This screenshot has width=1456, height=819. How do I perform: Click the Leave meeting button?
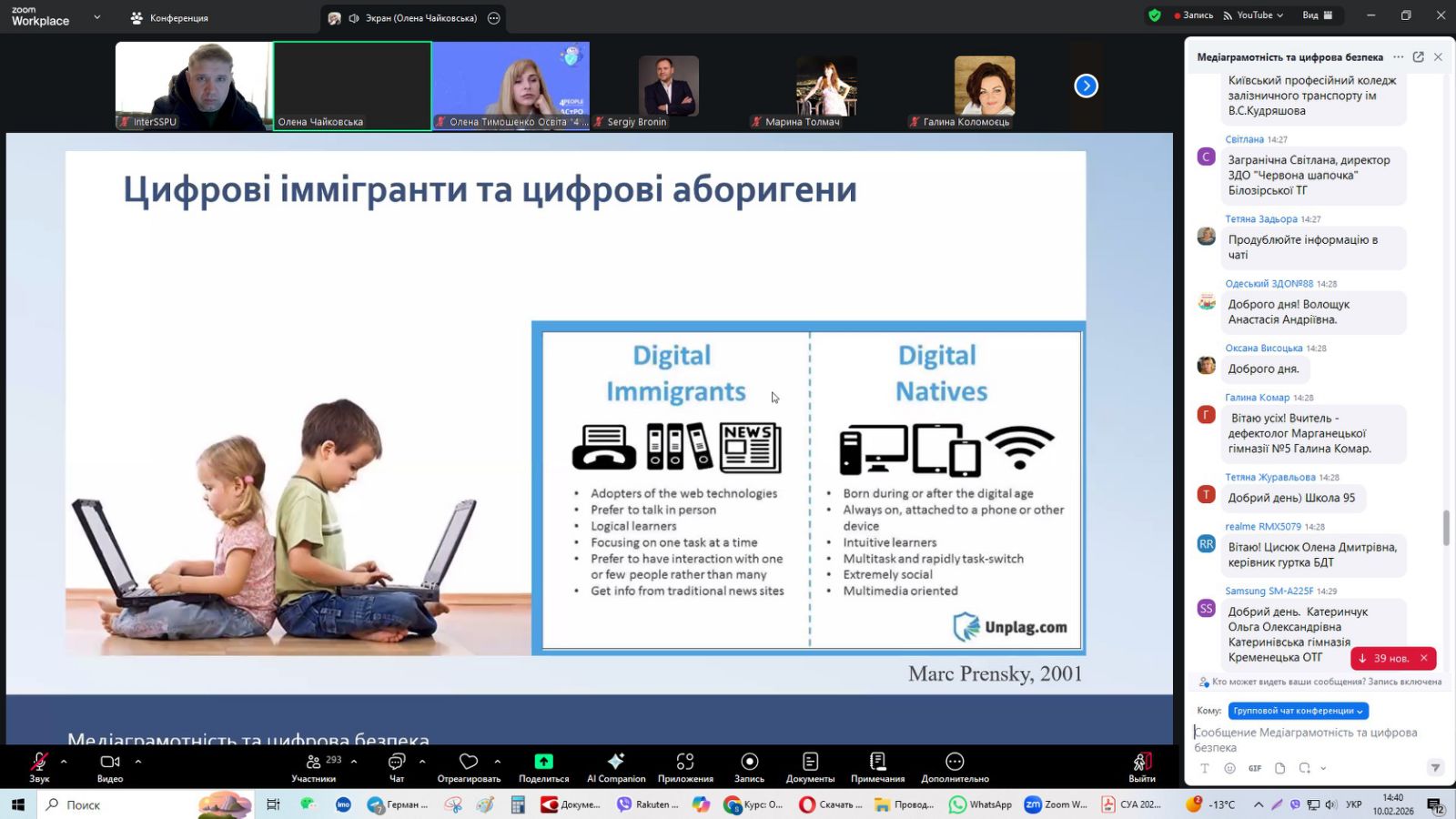click(x=1141, y=766)
